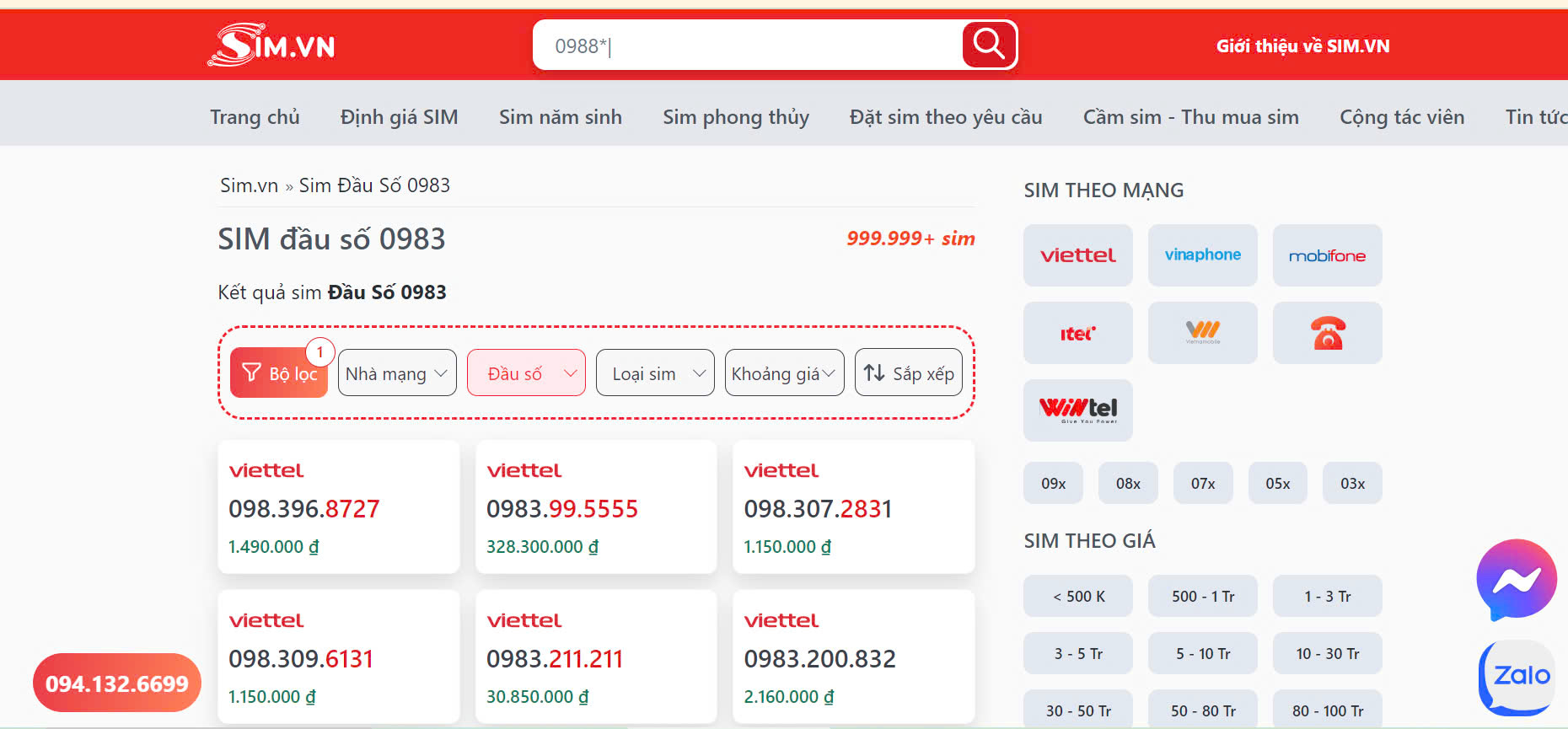Select the Wintel network logo tile
Viewport: 1568px width, 729px height.
click(x=1078, y=410)
